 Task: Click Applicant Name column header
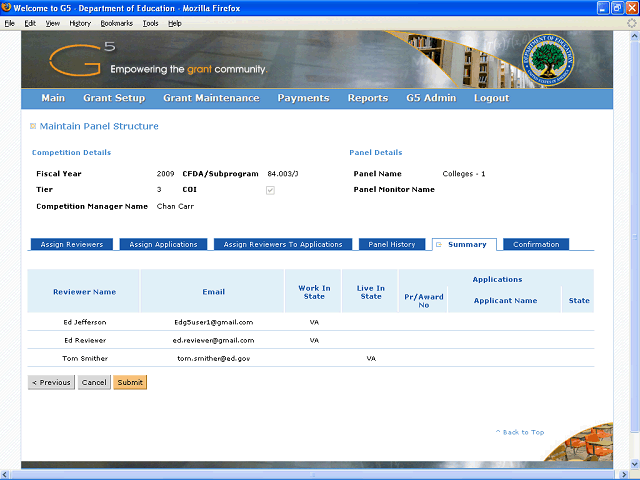coord(505,301)
